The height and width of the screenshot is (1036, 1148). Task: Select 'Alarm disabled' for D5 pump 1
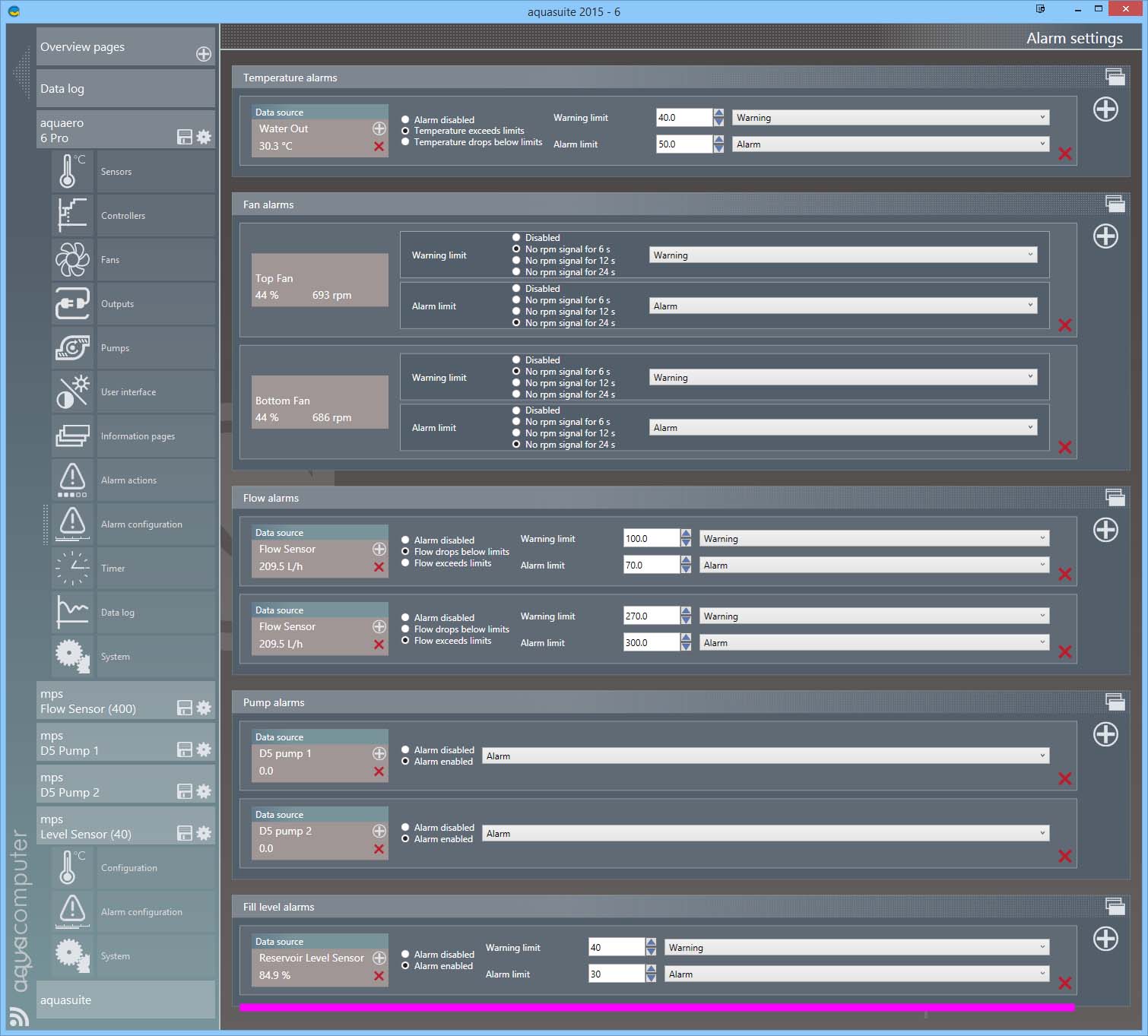[405, 750]
